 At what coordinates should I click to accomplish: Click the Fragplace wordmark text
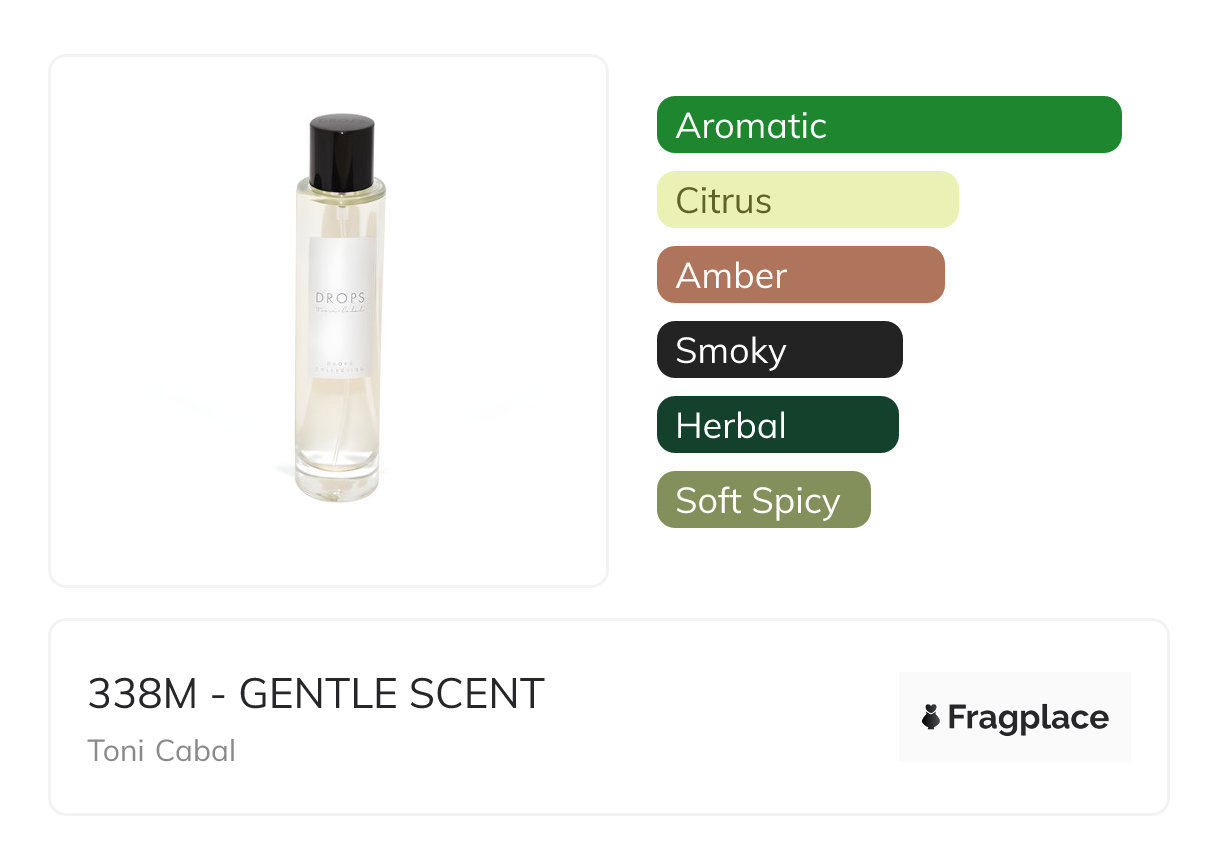click(x=1028, y=717)
